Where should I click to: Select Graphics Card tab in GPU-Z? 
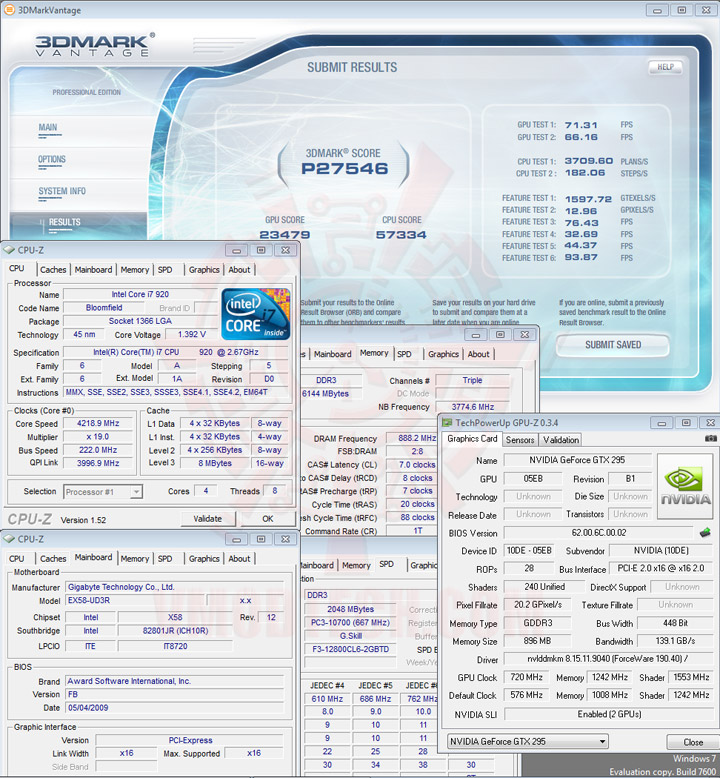472,439
